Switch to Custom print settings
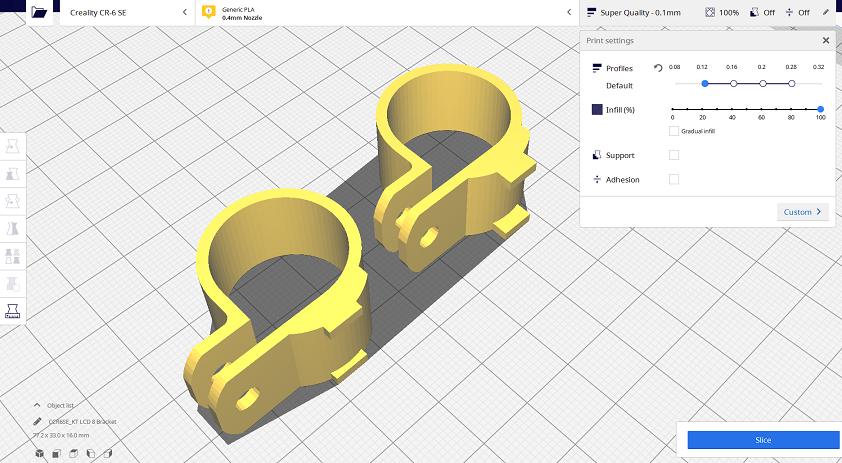The image size is (842, 463). click(802, 212)
